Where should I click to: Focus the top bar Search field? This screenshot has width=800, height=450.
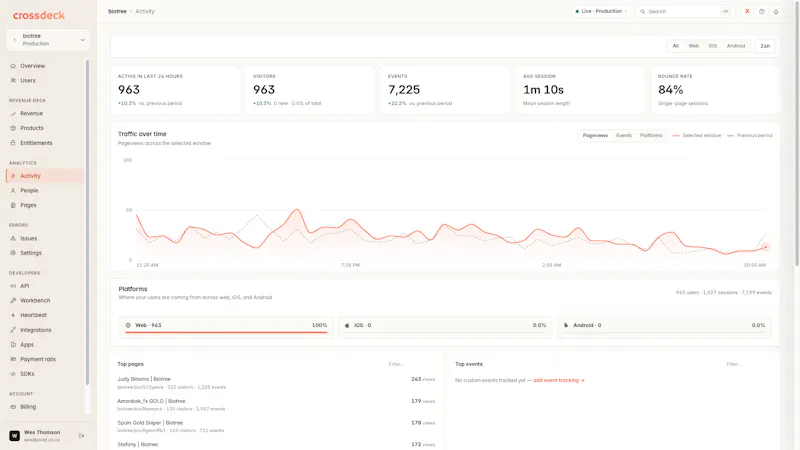(684, 11)
